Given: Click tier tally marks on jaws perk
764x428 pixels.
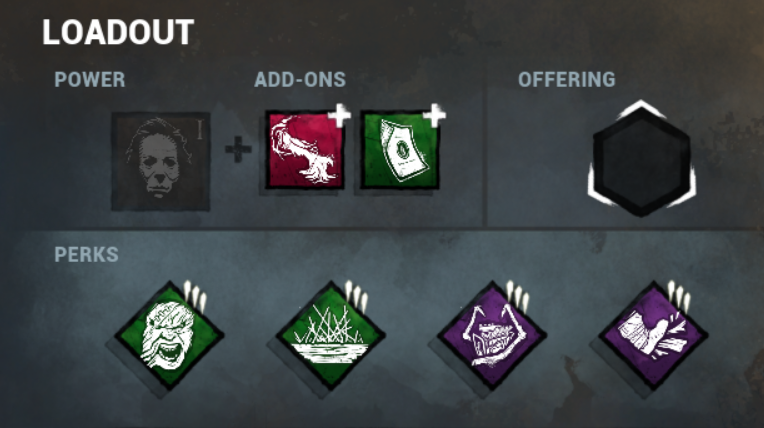Looking at the screenshot, I should (x=518, y=295).
